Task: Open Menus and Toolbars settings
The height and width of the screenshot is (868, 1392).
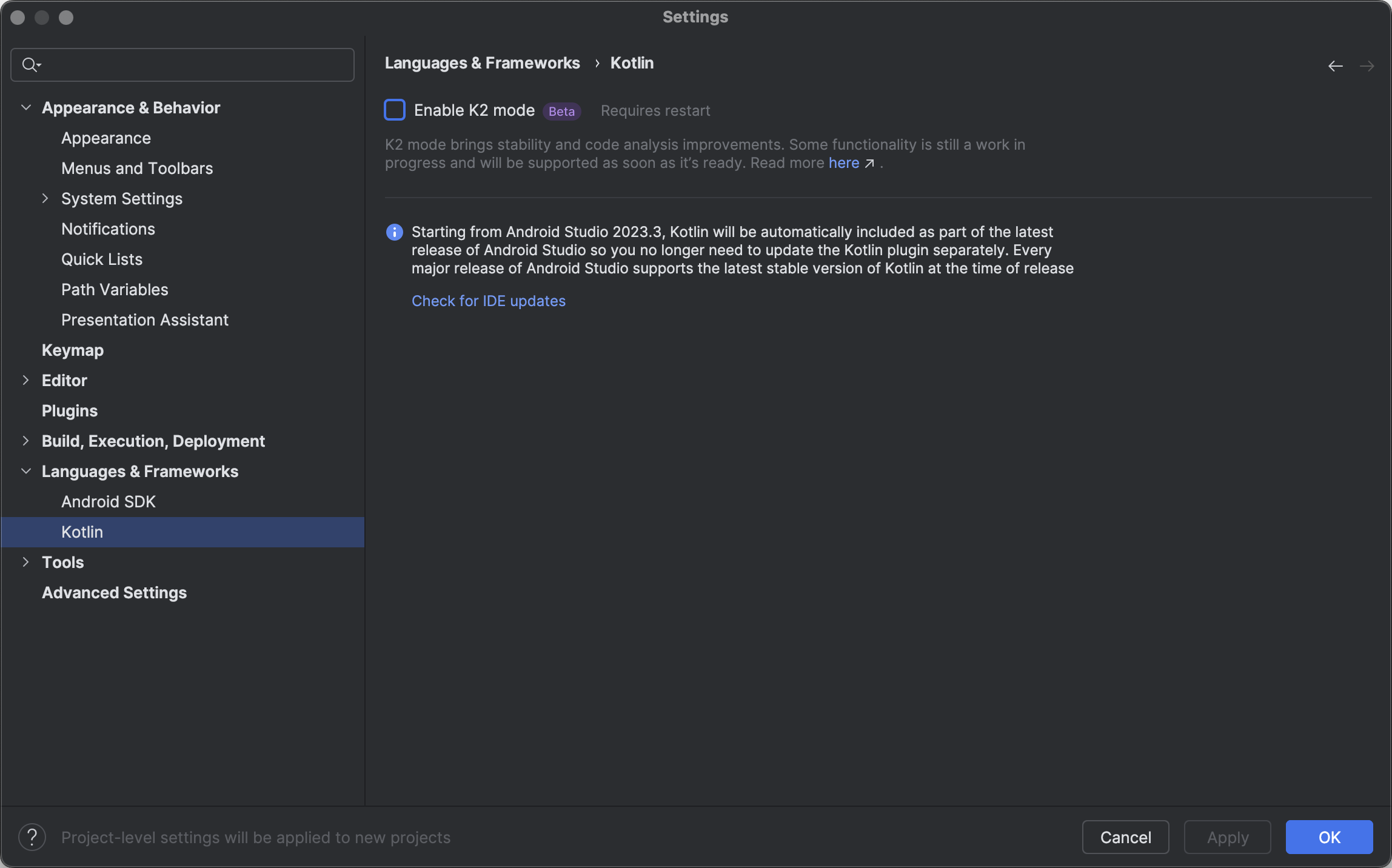Action: coord(137,169)
